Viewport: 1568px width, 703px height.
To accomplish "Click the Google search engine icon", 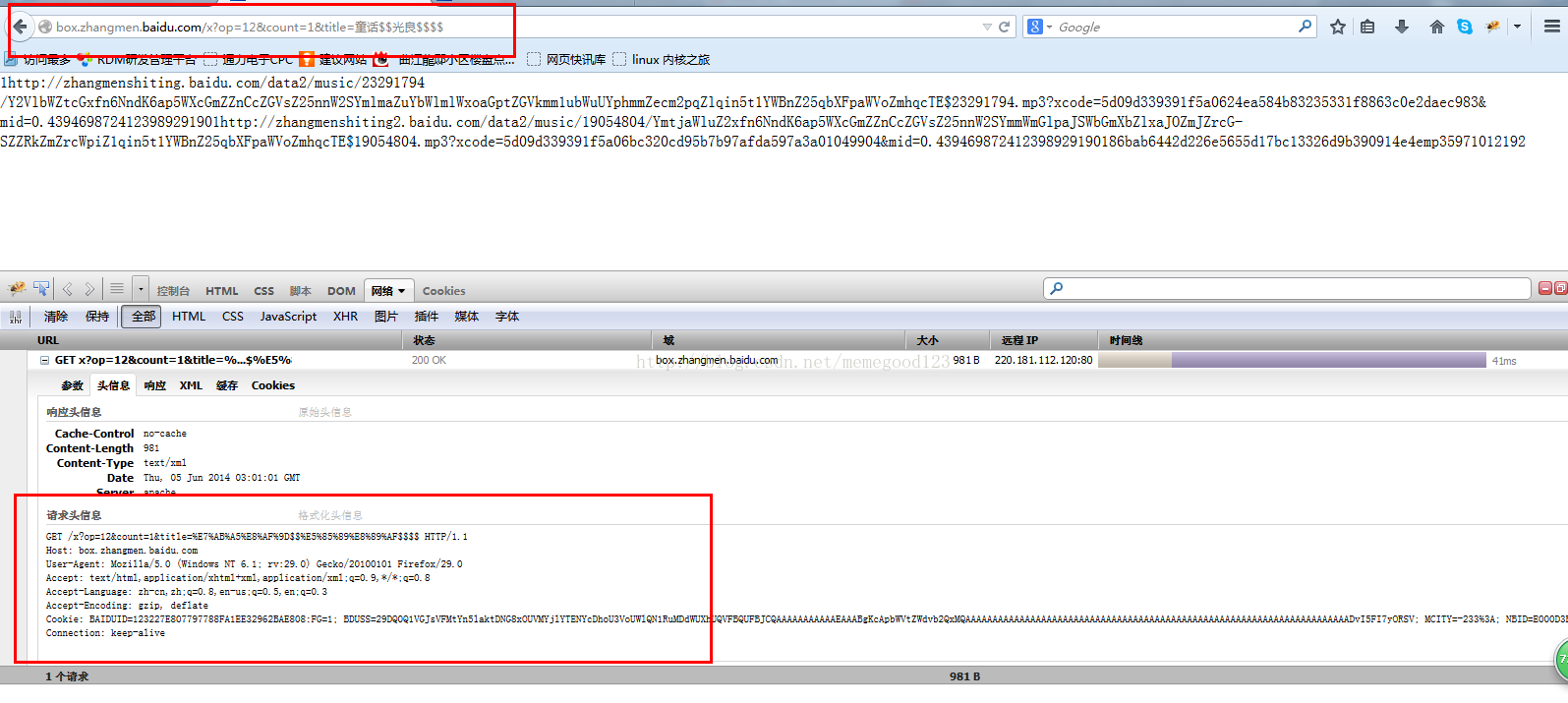I will pos(1035,28).
